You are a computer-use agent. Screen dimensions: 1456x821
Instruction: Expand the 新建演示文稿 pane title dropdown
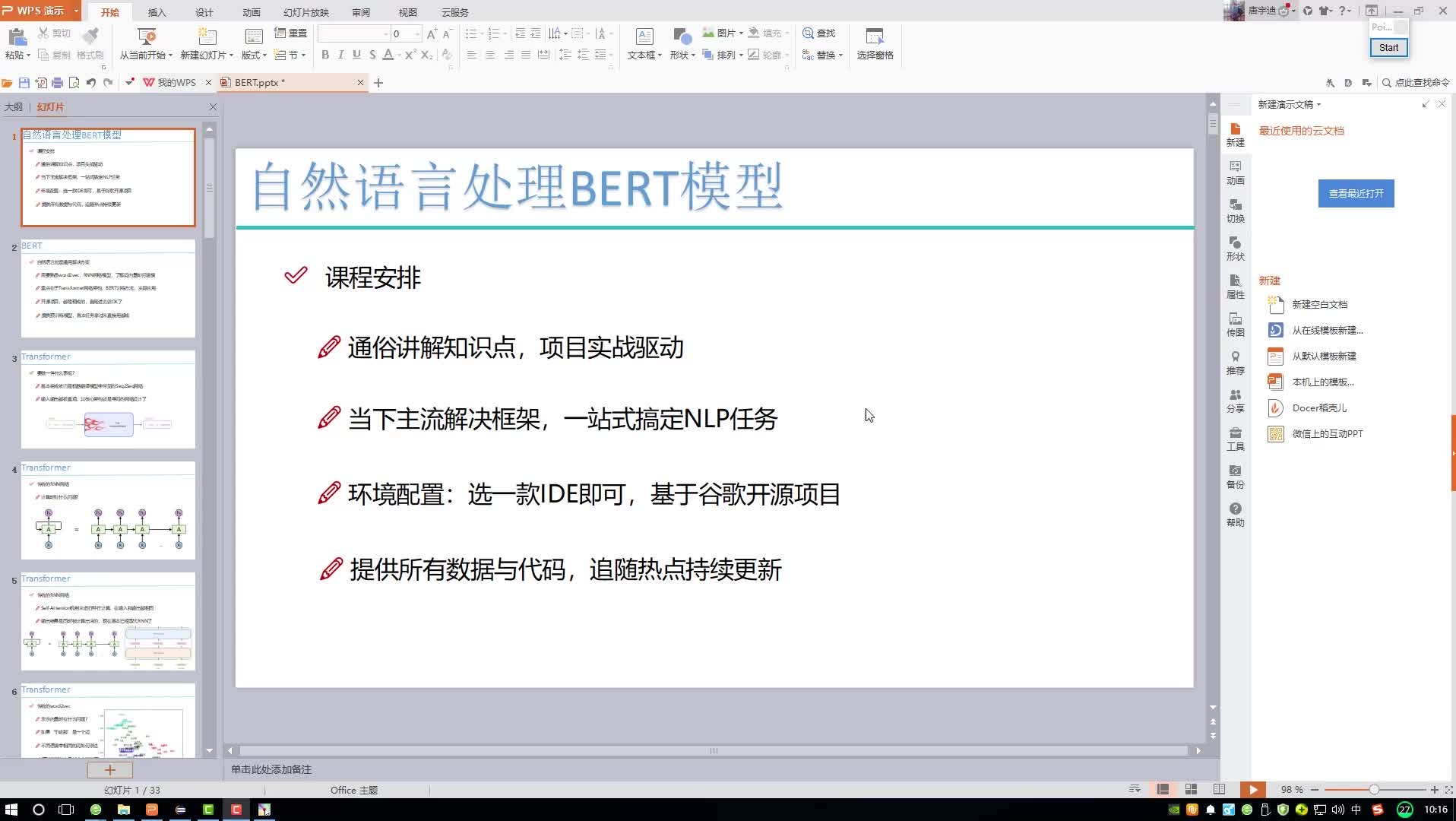[1318, 105]
